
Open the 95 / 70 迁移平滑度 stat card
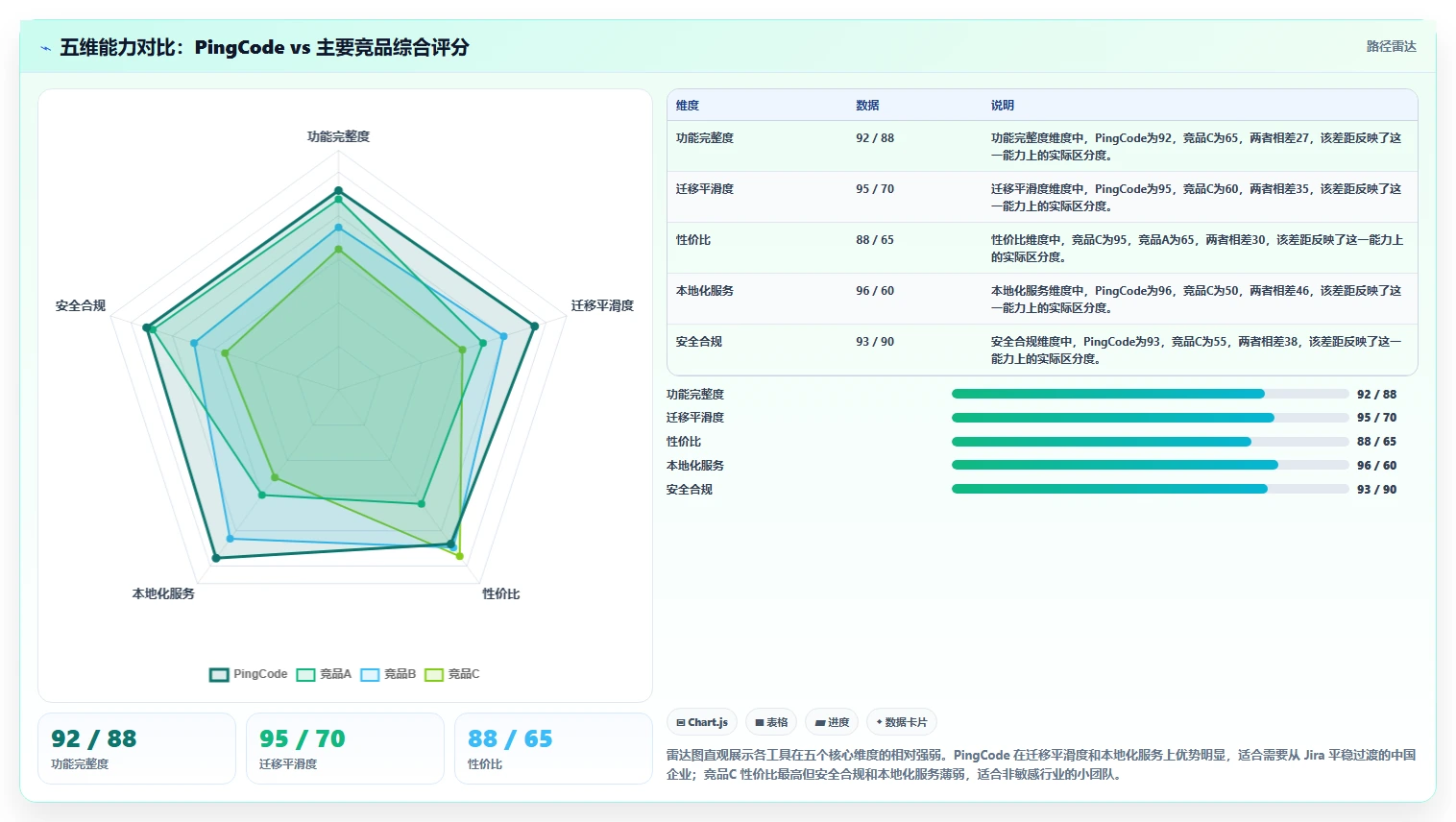345,748
